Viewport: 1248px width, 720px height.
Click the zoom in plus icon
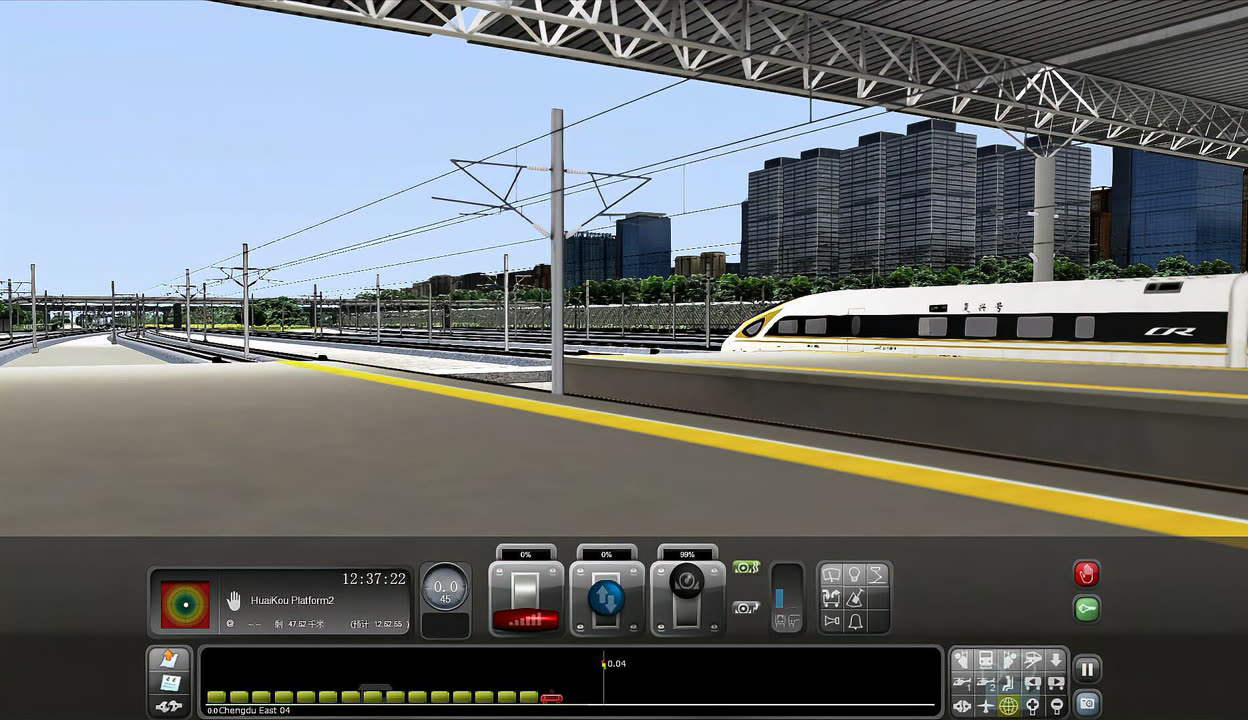click(x=1031, y=706)
